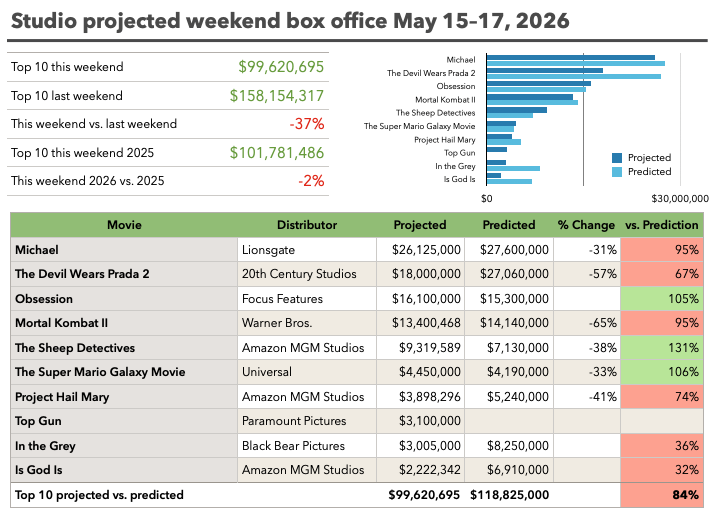The height and width of the screenshot is (520, 720).
Task: Click the Michael label in the chart
Action: pos(461,60)
